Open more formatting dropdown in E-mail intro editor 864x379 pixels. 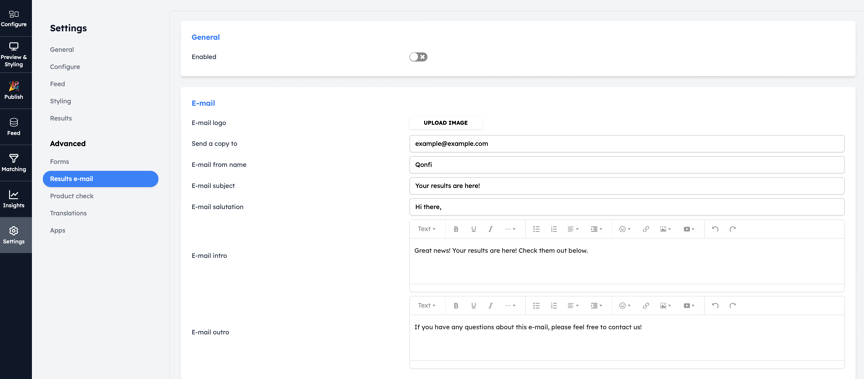510,229
